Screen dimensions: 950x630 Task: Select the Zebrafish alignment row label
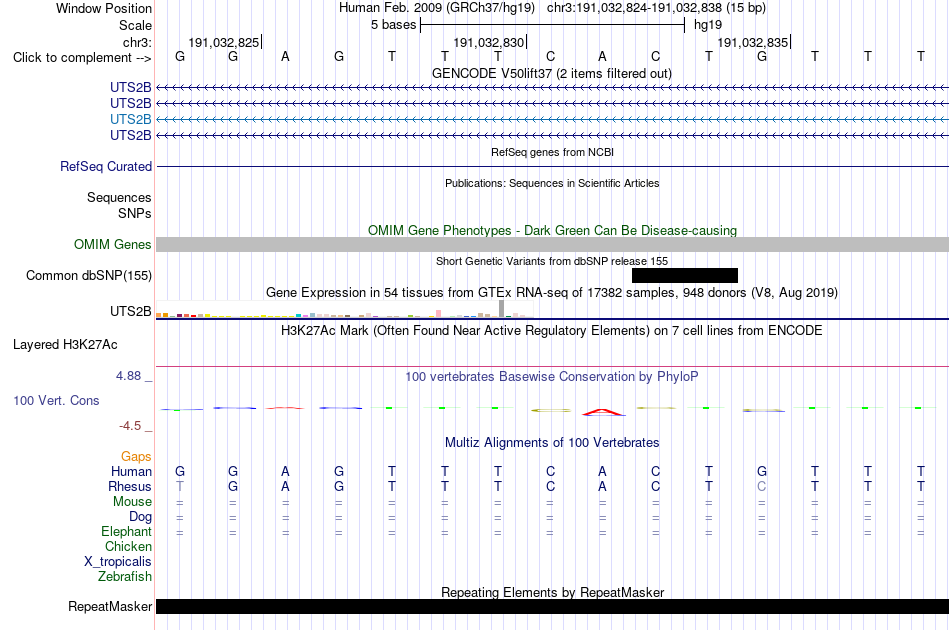[x=125, y=577]
